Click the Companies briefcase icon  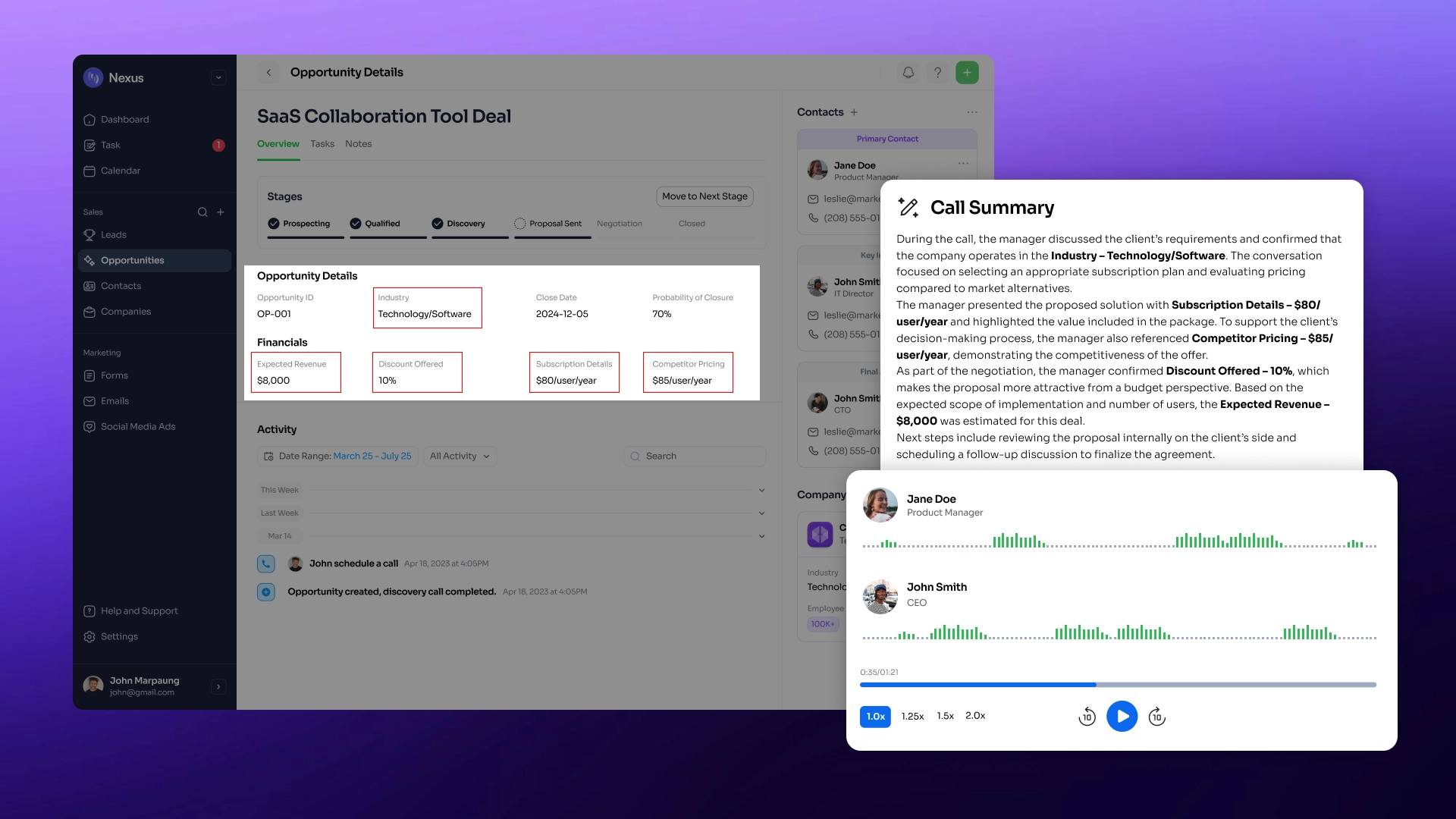(x=91, y=312)
